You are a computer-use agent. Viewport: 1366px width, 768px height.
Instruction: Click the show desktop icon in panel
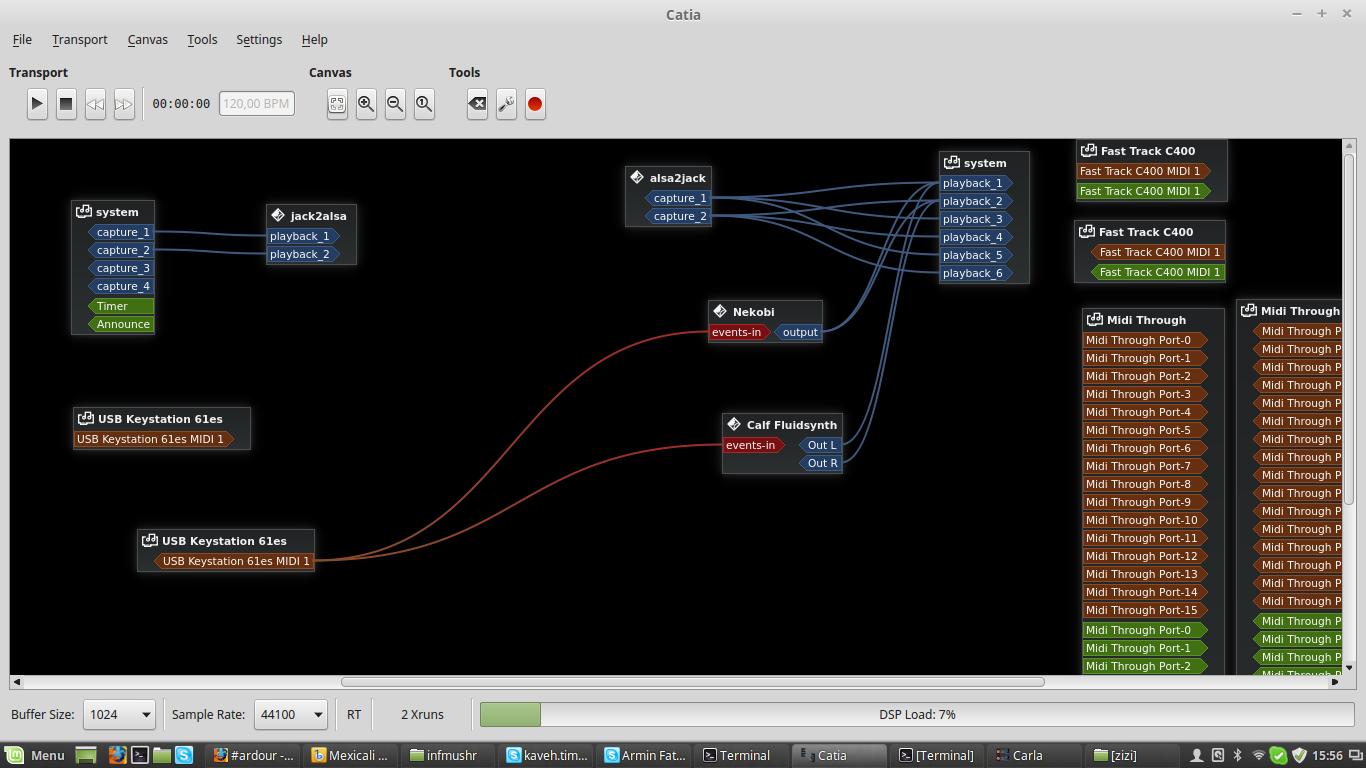pyautogui.click(x=86, y=755)
